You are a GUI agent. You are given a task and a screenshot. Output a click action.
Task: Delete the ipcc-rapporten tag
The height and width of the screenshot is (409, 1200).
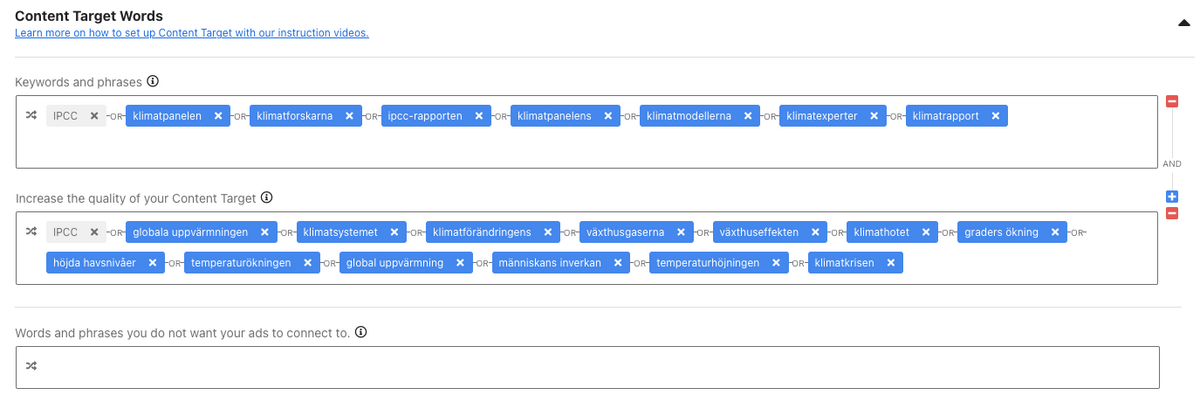(479, 116)
